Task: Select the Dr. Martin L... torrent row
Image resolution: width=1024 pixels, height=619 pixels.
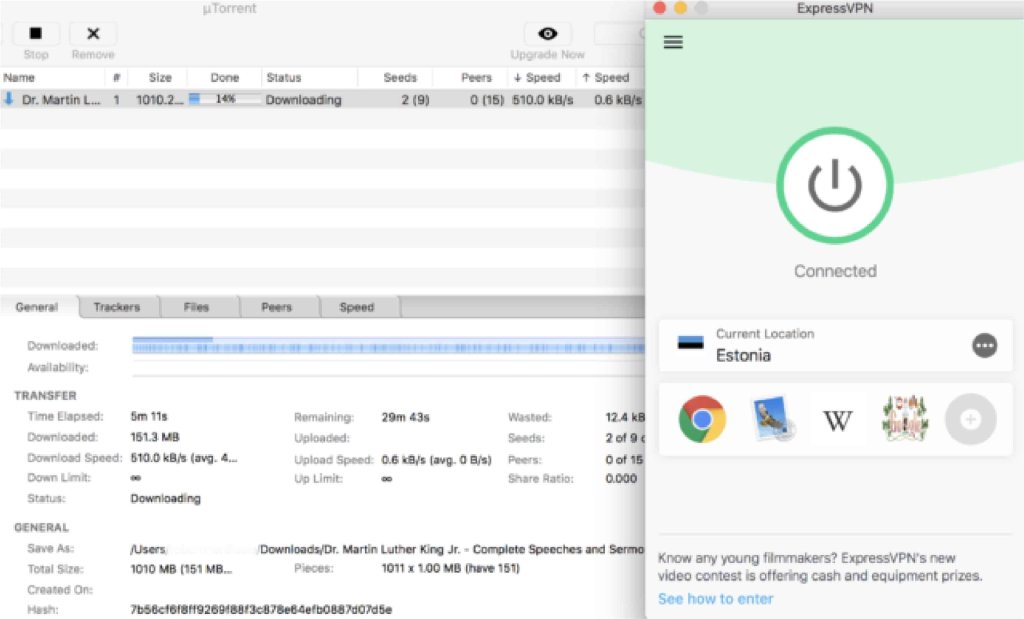Action: 60,100
